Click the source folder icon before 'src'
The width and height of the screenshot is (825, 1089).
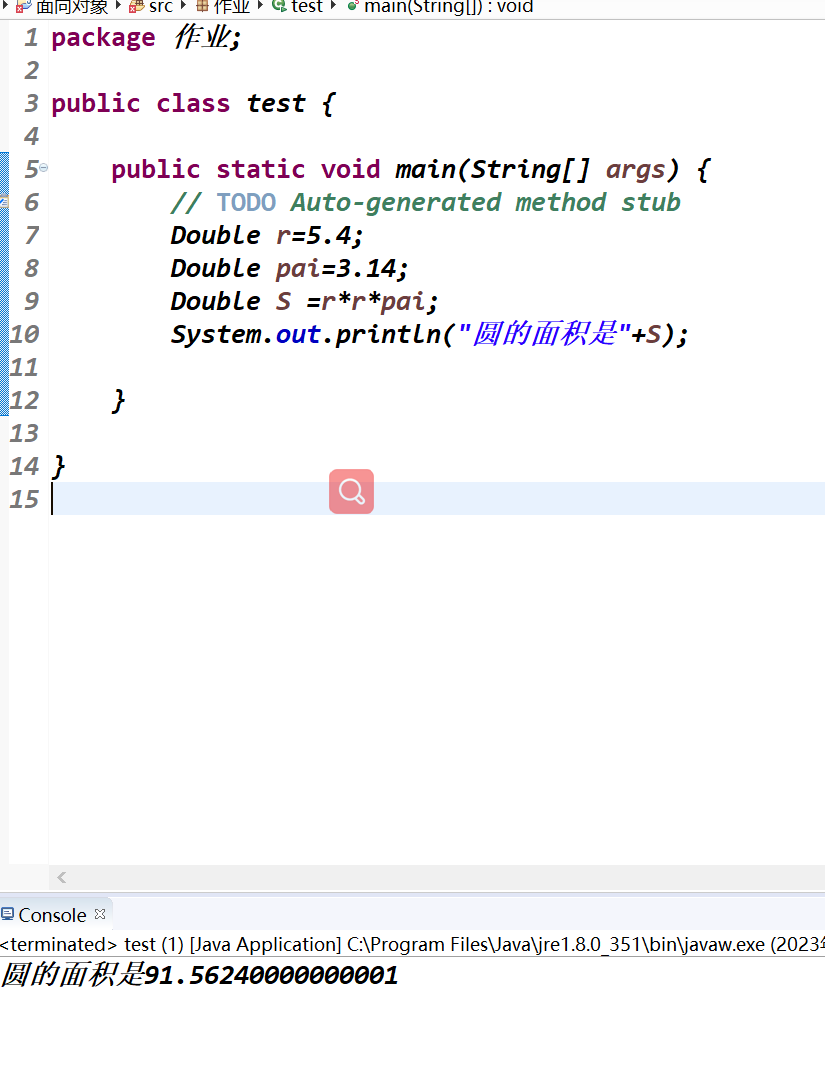click(136, 7)
